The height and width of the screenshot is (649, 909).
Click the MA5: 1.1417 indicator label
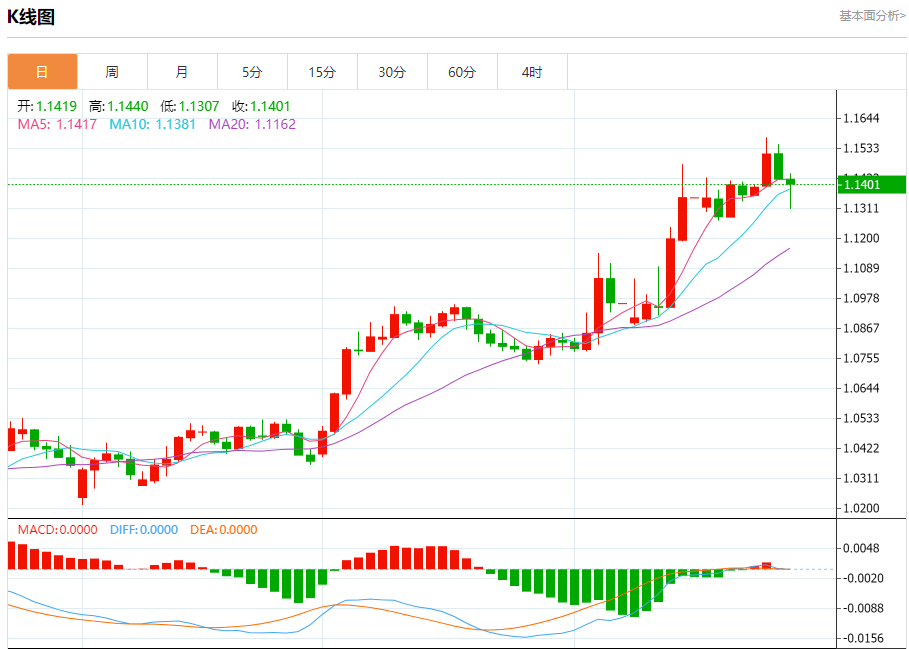pyautogui.click(x=57, y=124)
